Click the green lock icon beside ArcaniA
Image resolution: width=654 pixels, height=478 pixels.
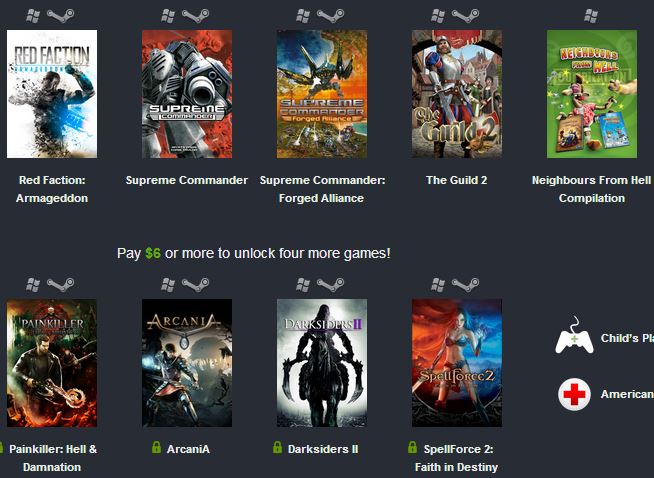click(x=156, y=448)
